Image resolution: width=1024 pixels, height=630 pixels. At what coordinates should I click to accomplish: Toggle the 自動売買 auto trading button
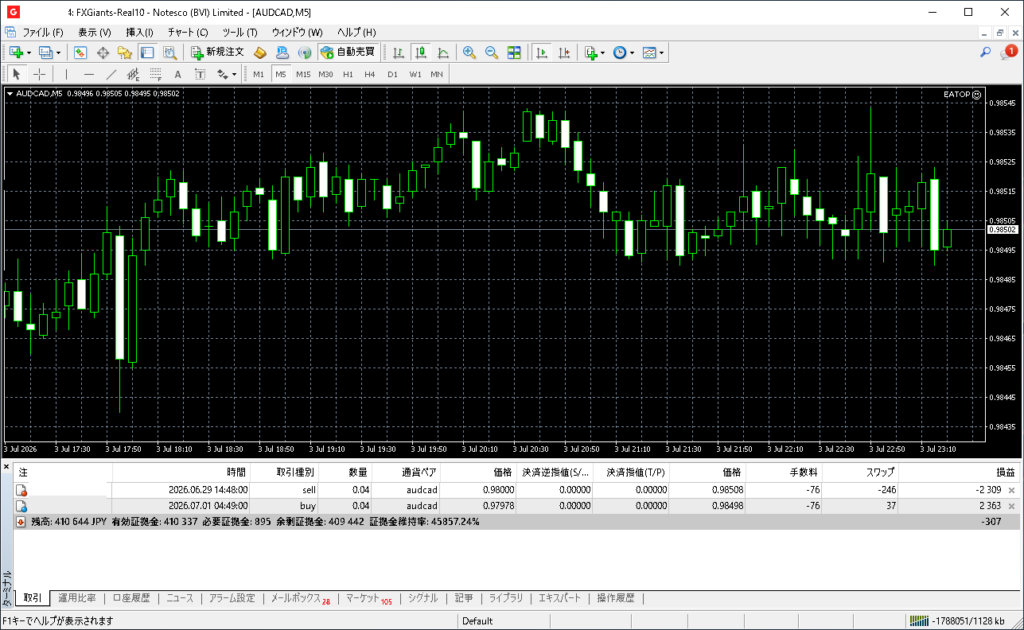[x=348, y=52]
